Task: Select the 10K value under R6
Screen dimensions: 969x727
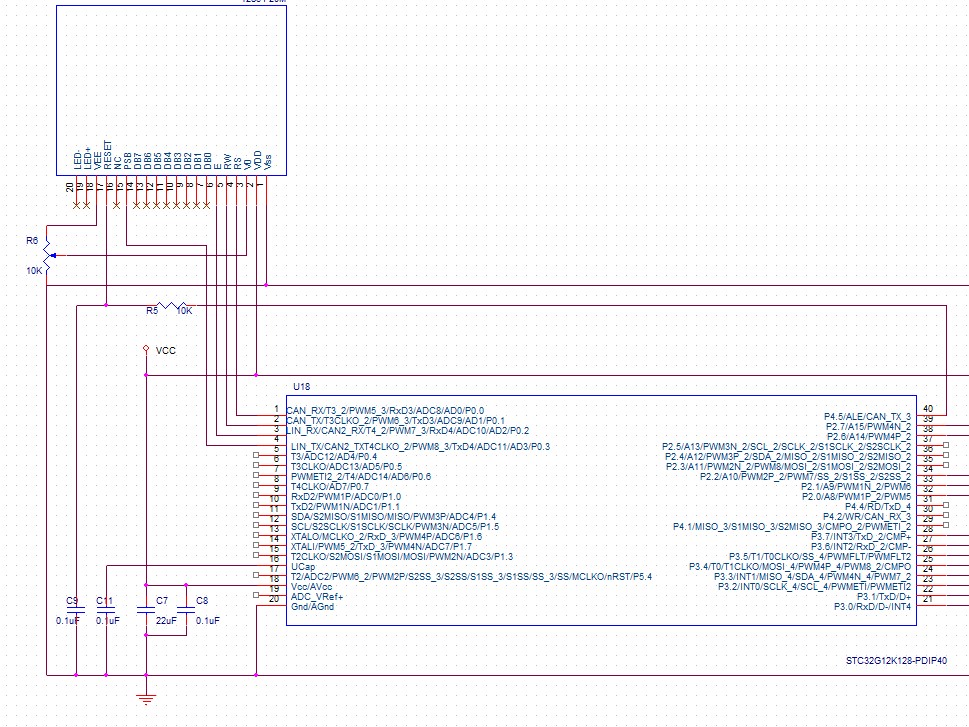Action: click(x=34, y=271)
